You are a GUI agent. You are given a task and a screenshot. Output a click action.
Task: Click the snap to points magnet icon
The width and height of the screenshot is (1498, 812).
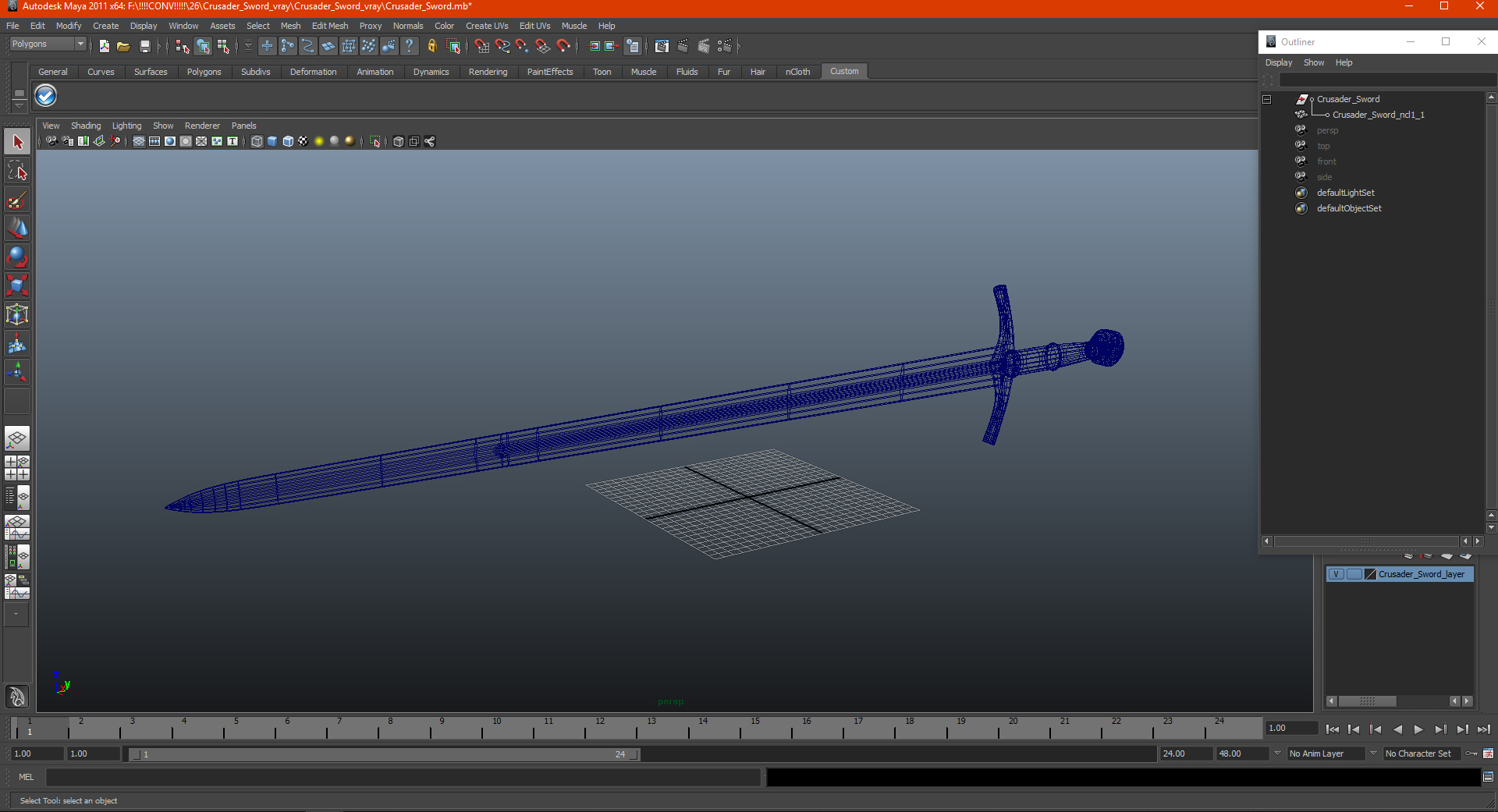523,47
